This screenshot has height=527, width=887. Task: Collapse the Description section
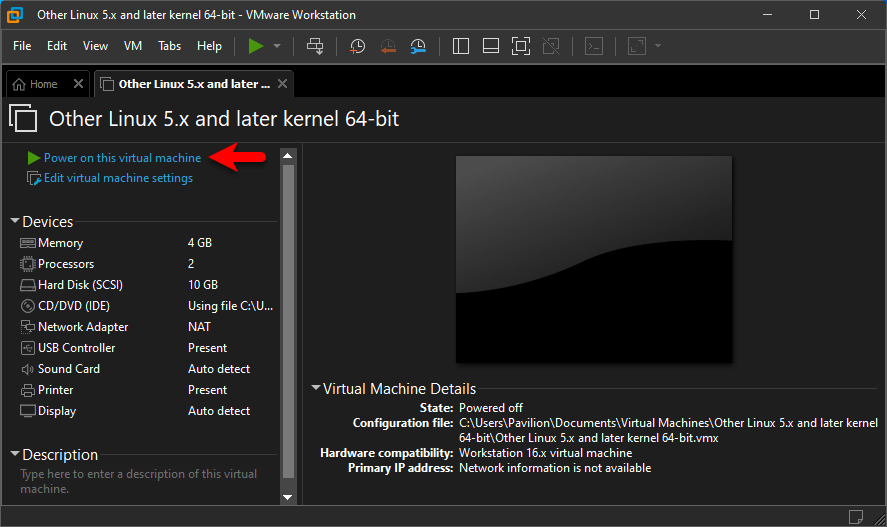[x=15, y=454]
